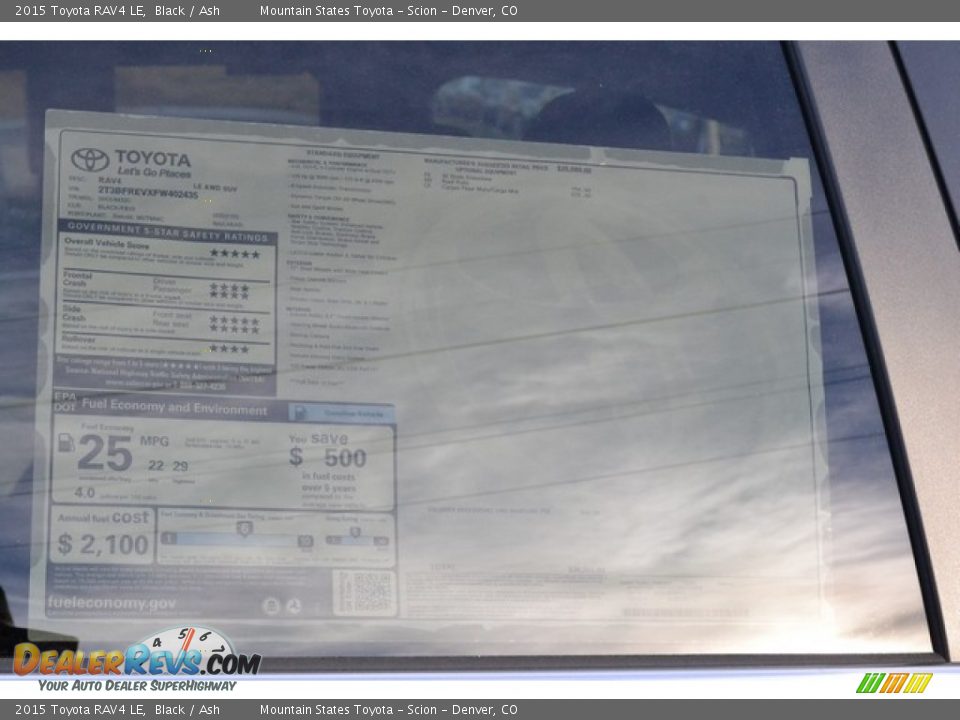Image resolution: width=960 pixels, height=720 pixels.
Task: Click the Government 5-Star Safety Ratings header
Action: (167, 226)
